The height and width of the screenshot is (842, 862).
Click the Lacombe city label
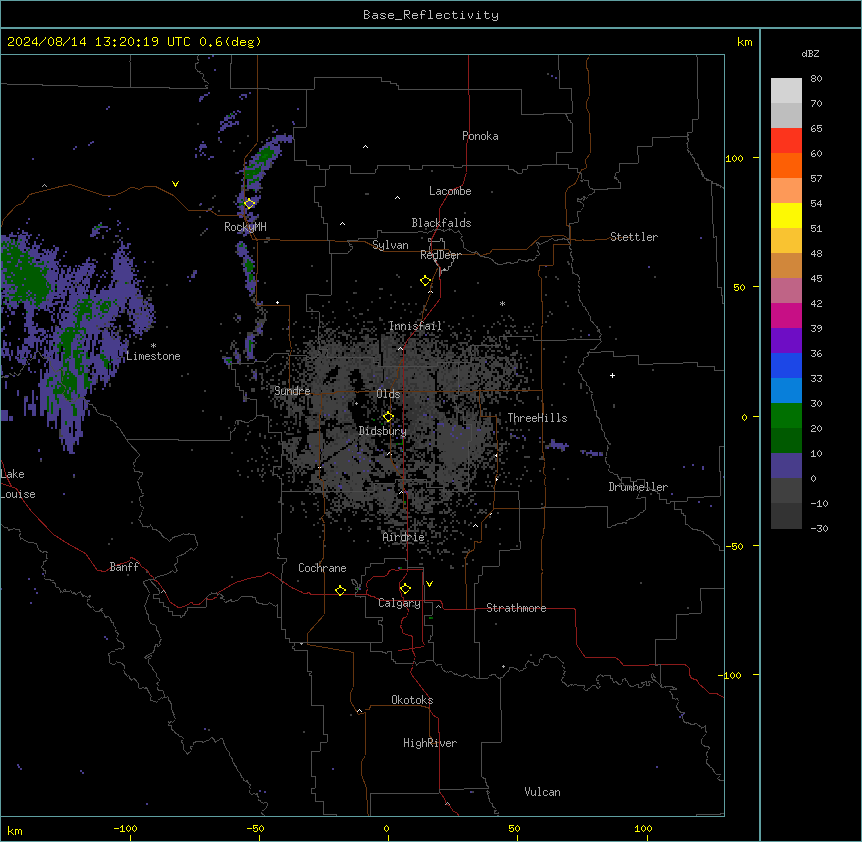pos(450,191)
